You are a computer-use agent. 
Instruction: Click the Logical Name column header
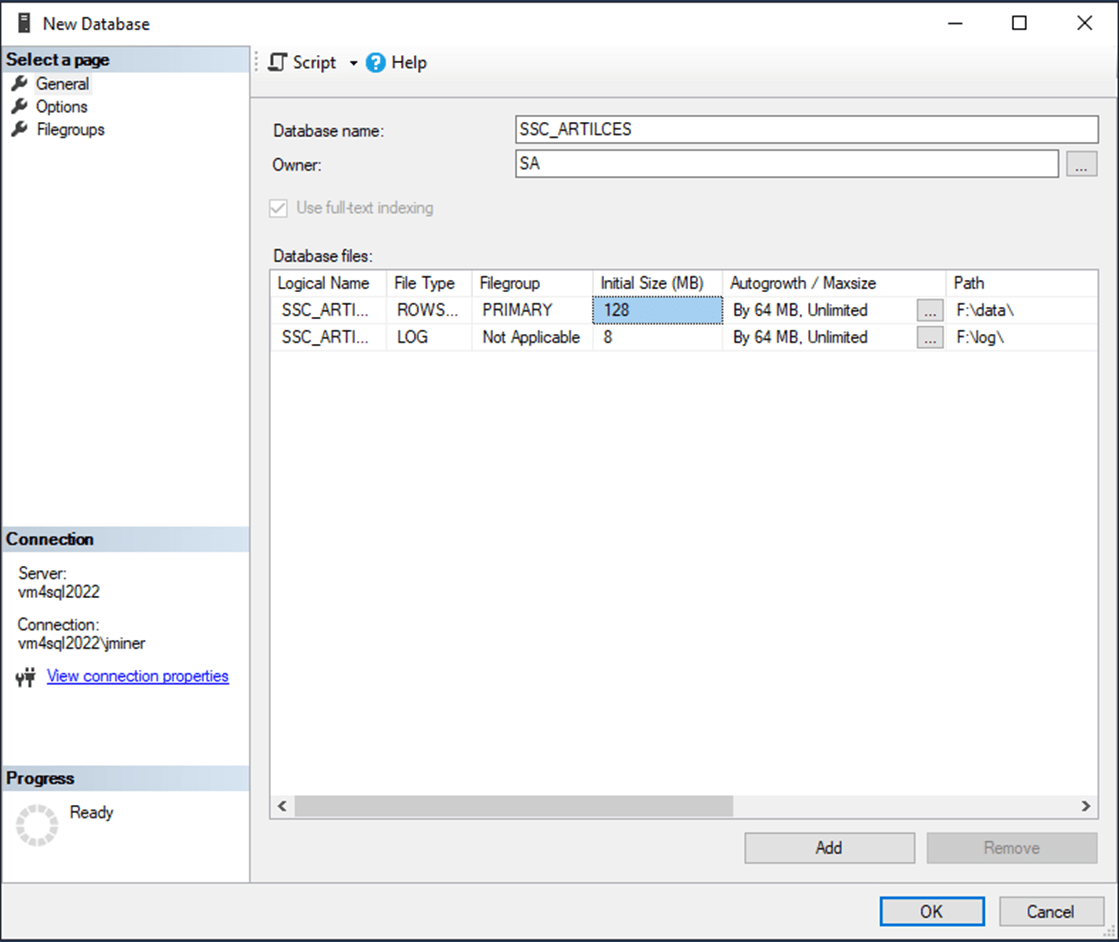pyautogui.click(x=328, y=283)
